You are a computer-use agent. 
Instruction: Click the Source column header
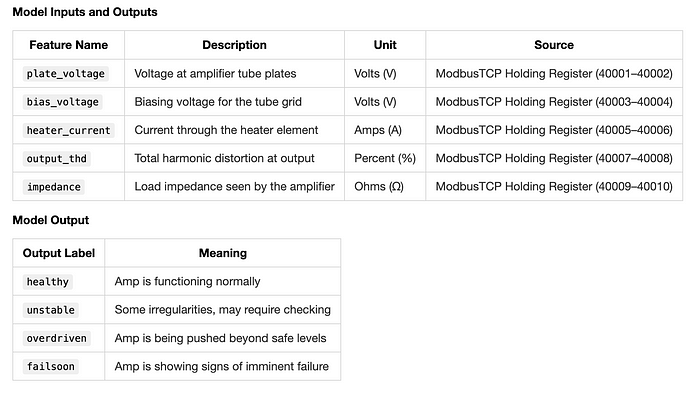[x=554, y=45]
